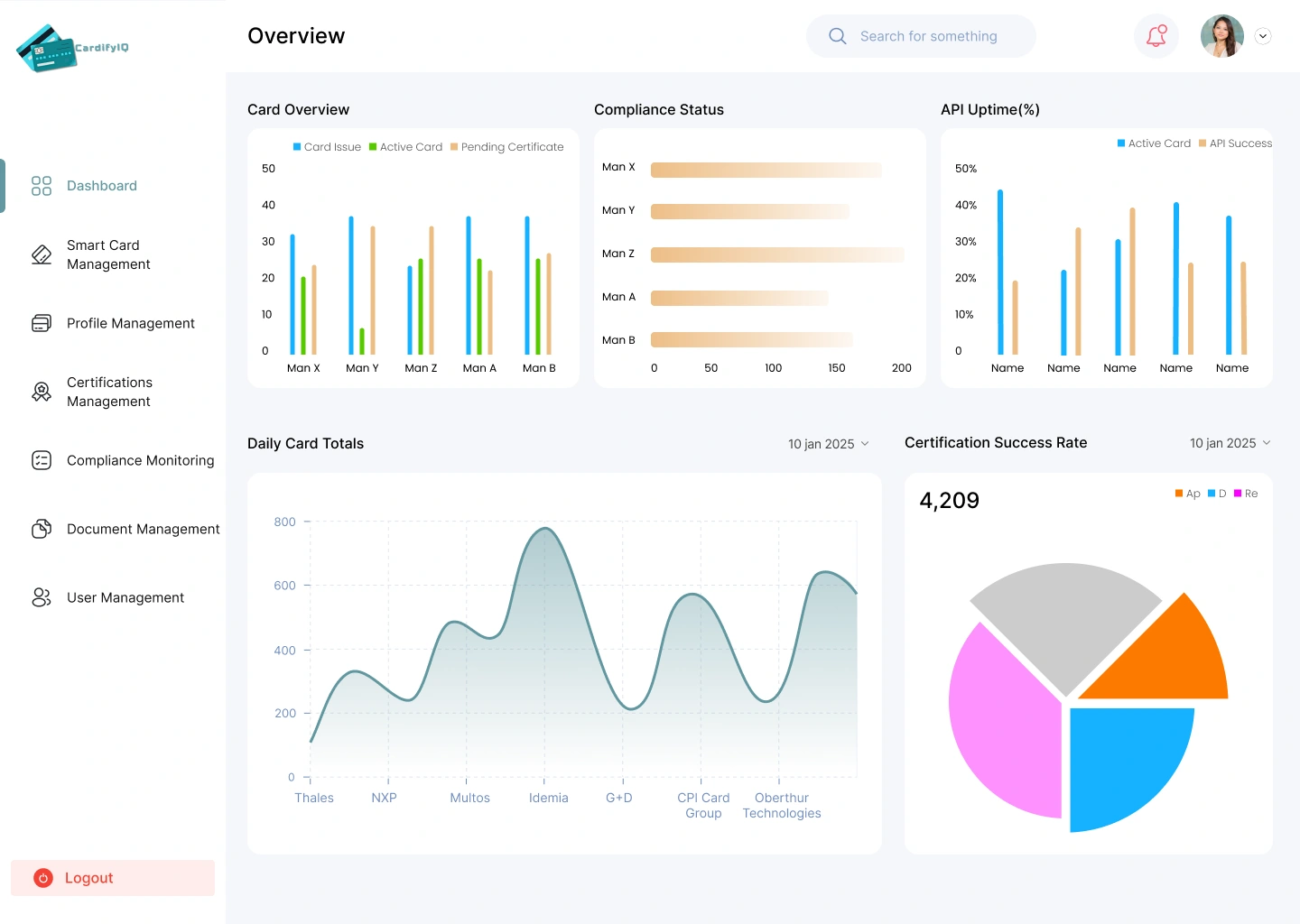
Task: Open Daily Card Totals date dropdown
Action: click(x=829, y=444)
